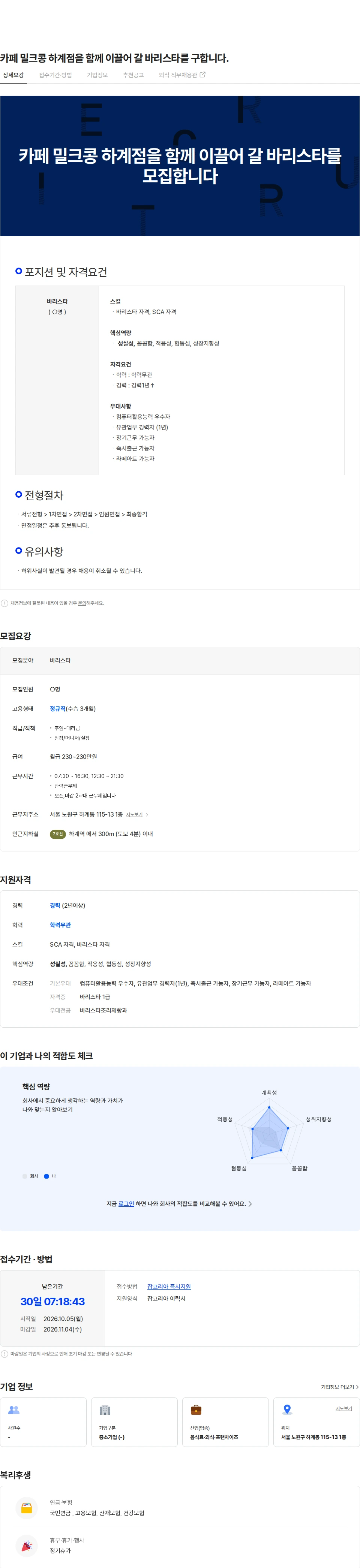Click the 적응성 label on radar chart
The width and height of the screenshot is (360, 1568).
click(225, 1119)
